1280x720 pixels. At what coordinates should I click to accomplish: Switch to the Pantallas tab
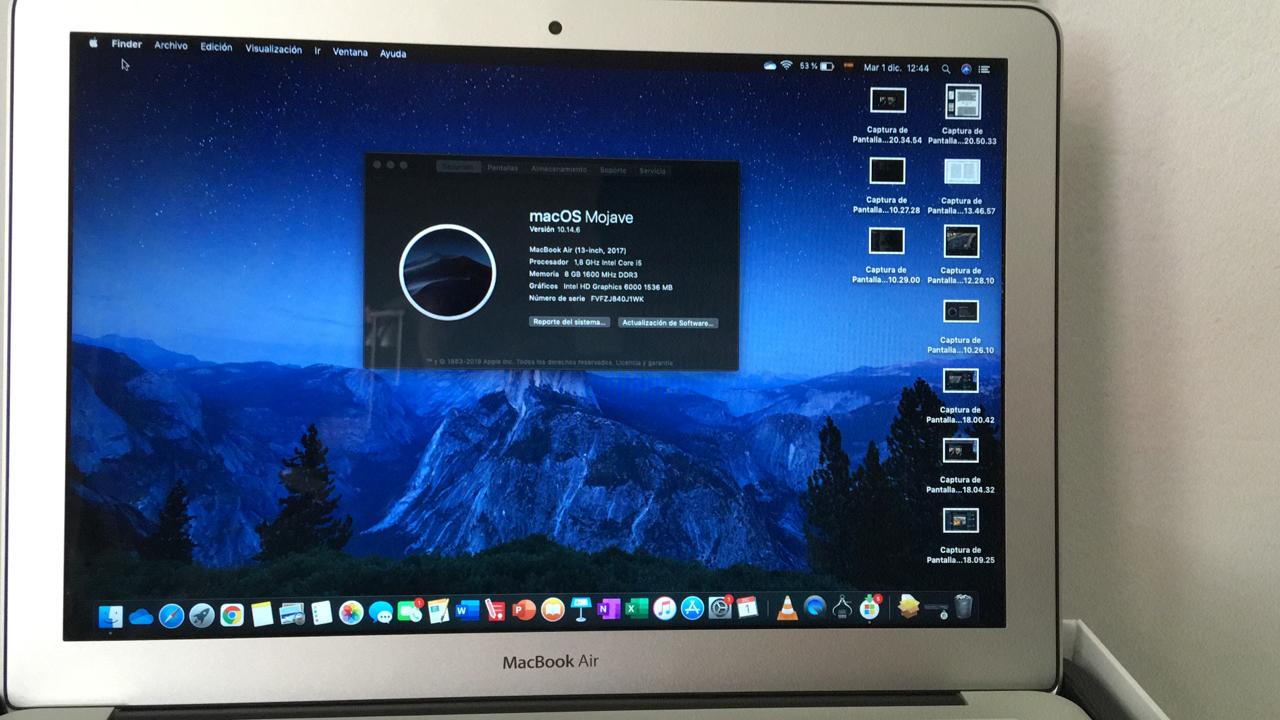[x=502, y=168]
